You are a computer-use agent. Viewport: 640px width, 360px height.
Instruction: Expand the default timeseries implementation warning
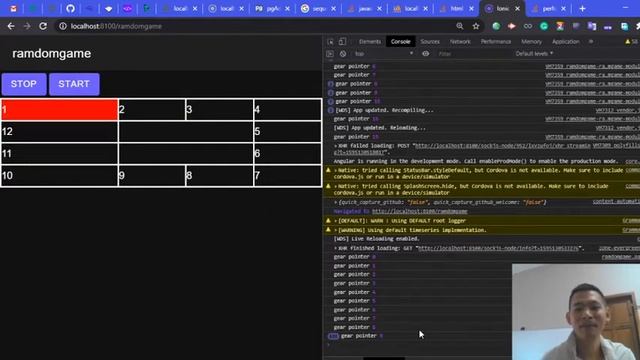pos(336,230)
